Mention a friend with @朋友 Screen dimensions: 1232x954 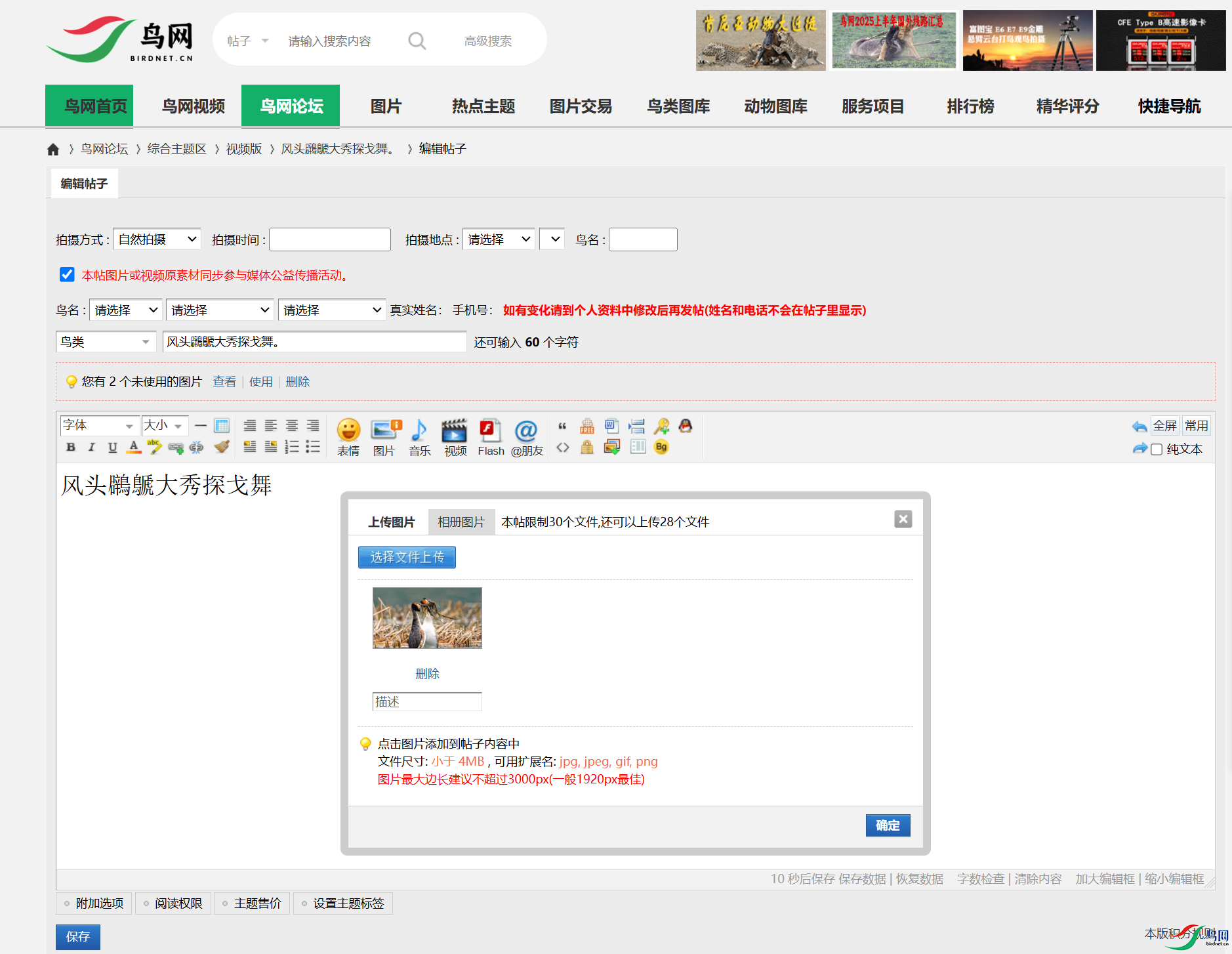(527, 438)
